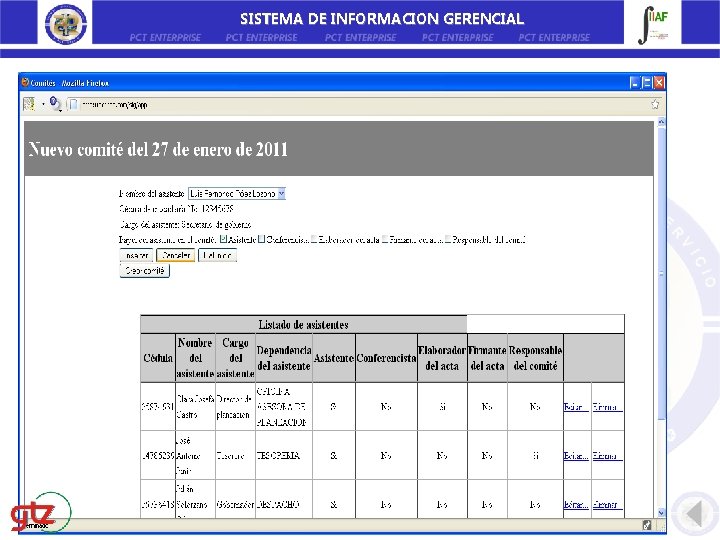Click Eliminar link in the TESORERIA row
Viewport: 720px width, 540px height.
(607, 456)
